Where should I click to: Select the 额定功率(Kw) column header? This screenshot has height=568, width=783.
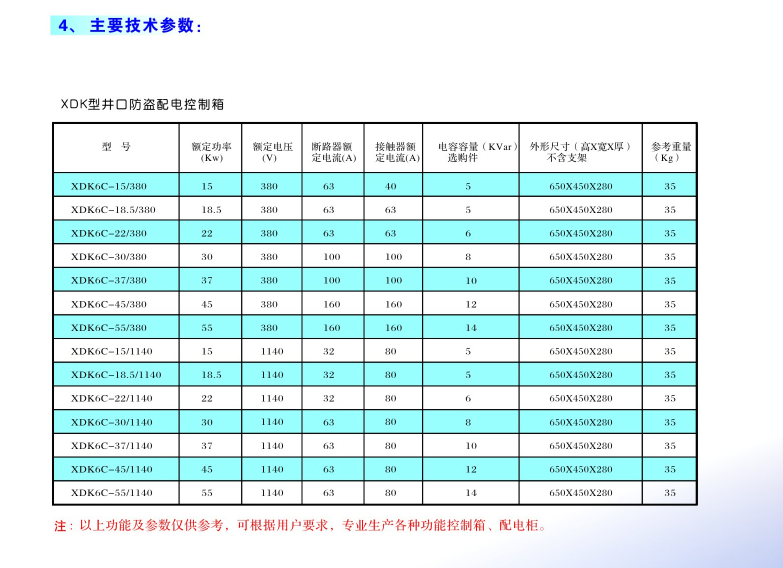(211, 151)
